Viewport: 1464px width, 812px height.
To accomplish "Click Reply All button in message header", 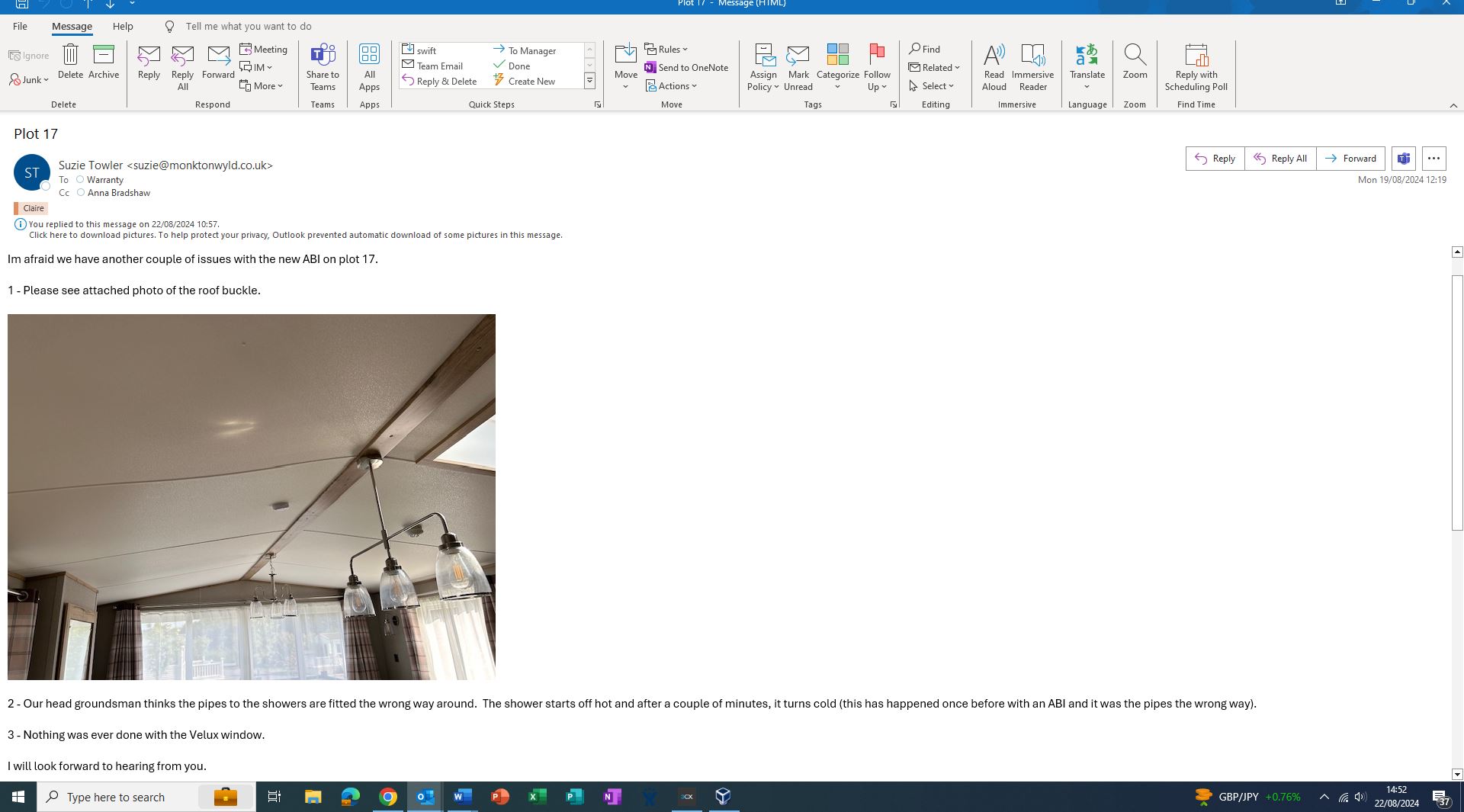I will click(1280, 159).
